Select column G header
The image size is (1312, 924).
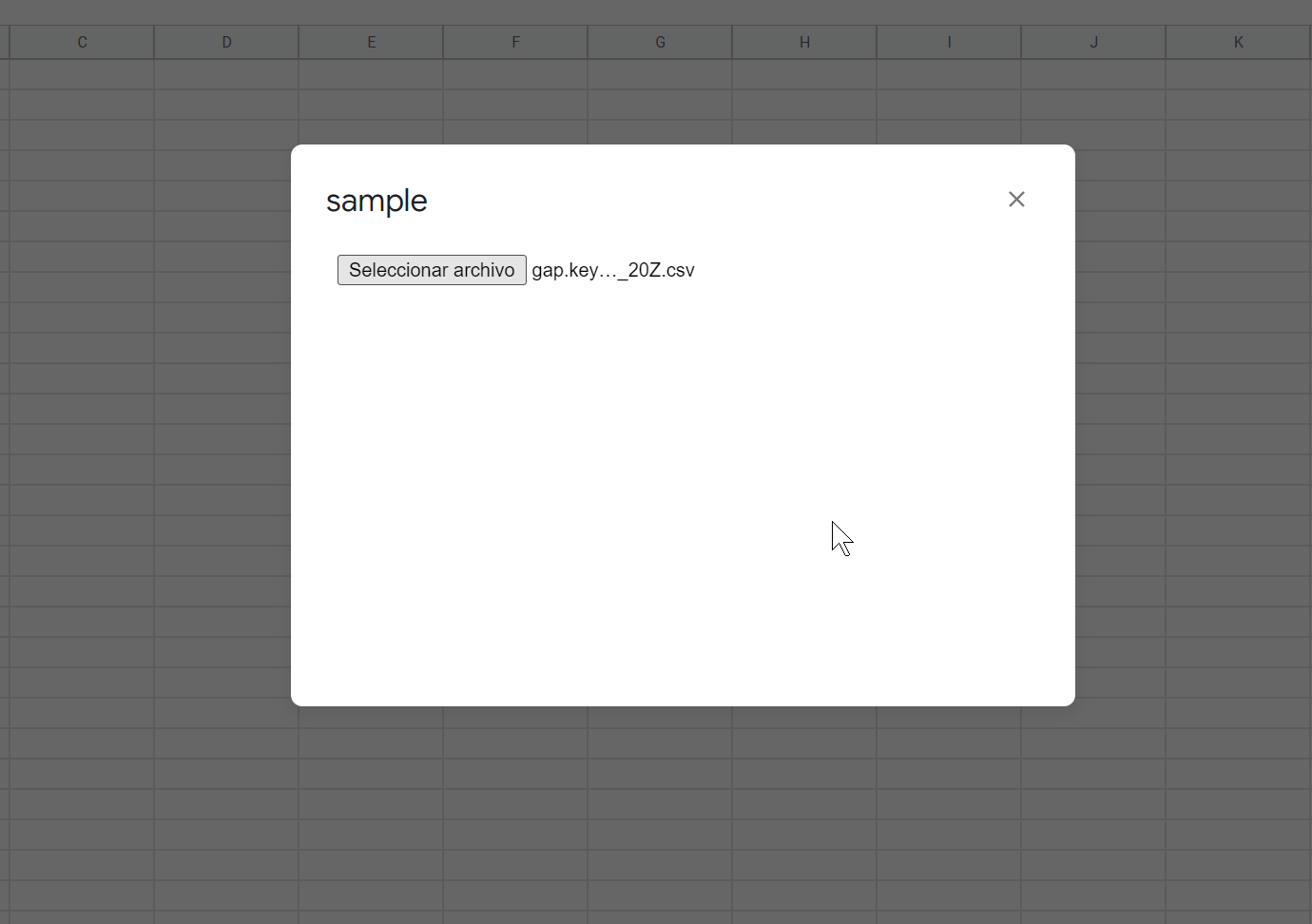660,42
